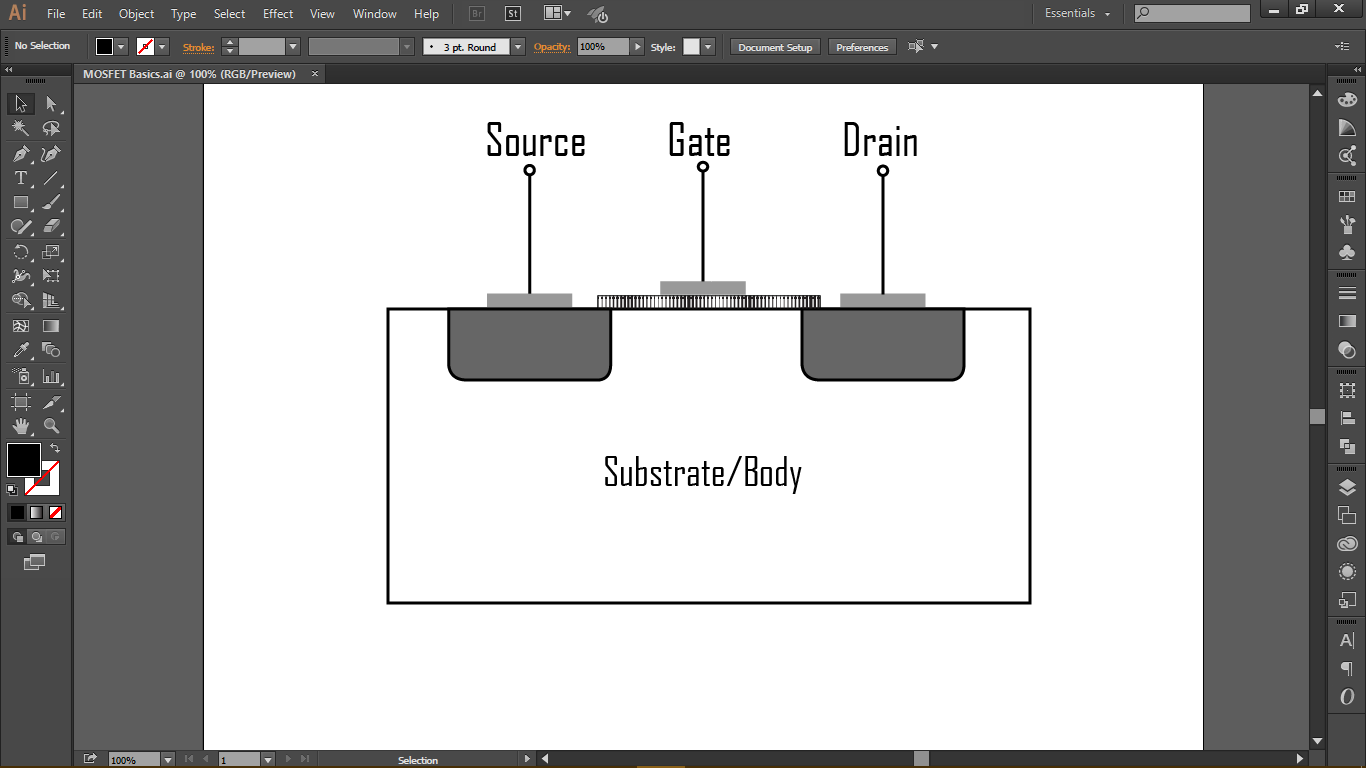Screen dimensions: 1366x768
Task: Select the Hand tool
Action: point(21,427)
